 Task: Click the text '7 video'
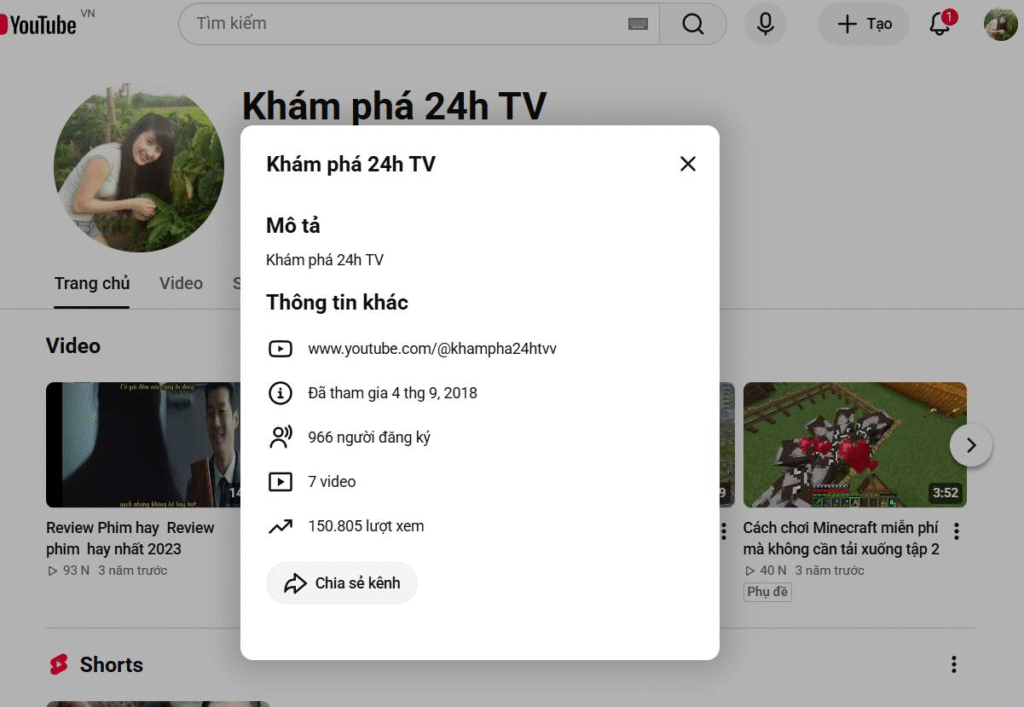point(332,482)
